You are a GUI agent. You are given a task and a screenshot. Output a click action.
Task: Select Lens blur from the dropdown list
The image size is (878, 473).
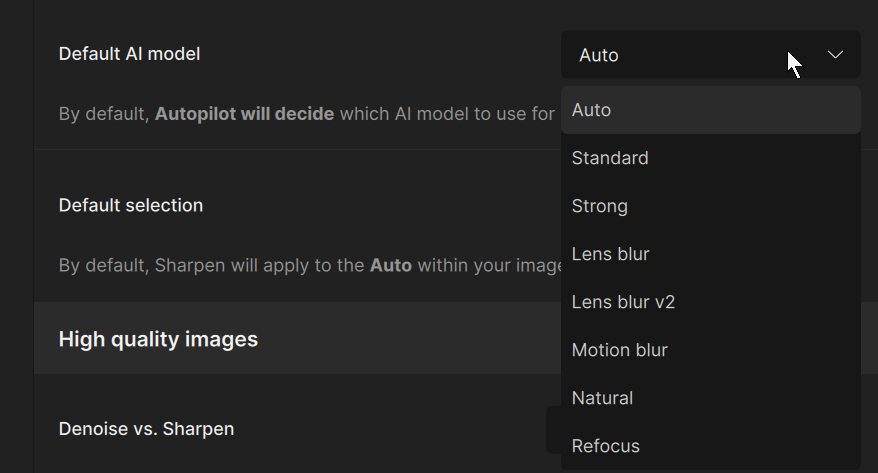[x=611, y=254]
